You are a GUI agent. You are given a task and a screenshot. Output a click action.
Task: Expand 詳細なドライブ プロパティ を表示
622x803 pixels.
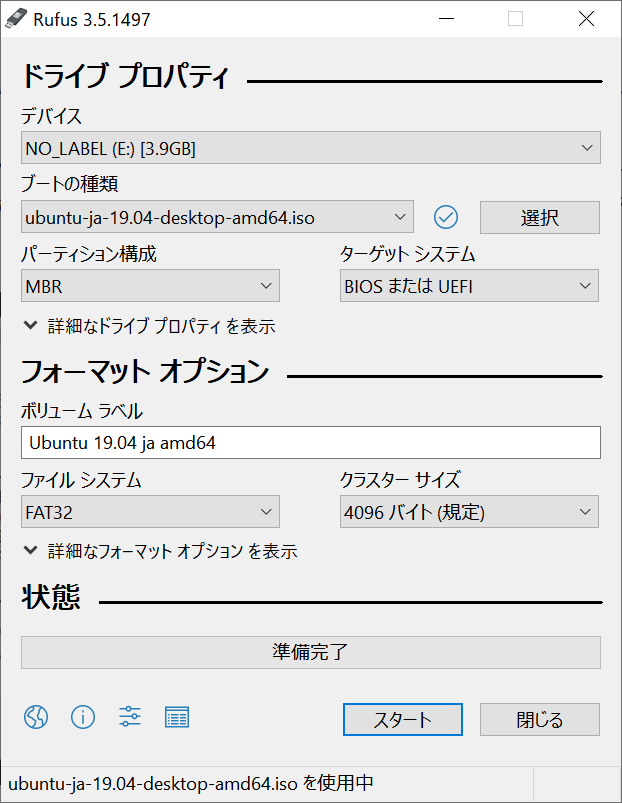click(x=149, y=326)
